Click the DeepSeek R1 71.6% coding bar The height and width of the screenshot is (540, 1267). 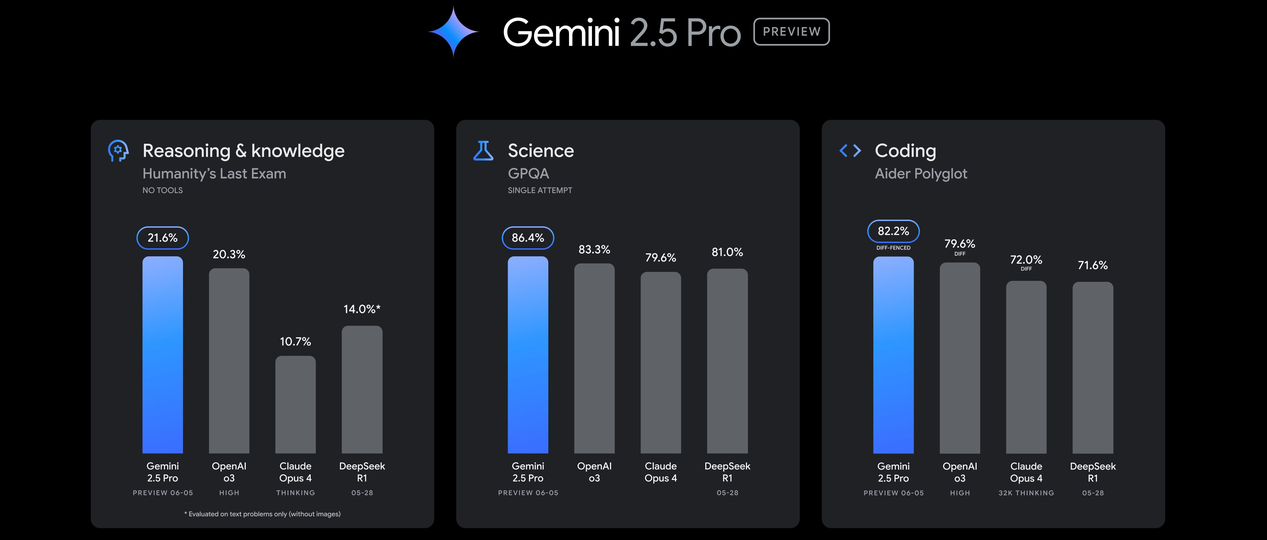coord(1092,367)
